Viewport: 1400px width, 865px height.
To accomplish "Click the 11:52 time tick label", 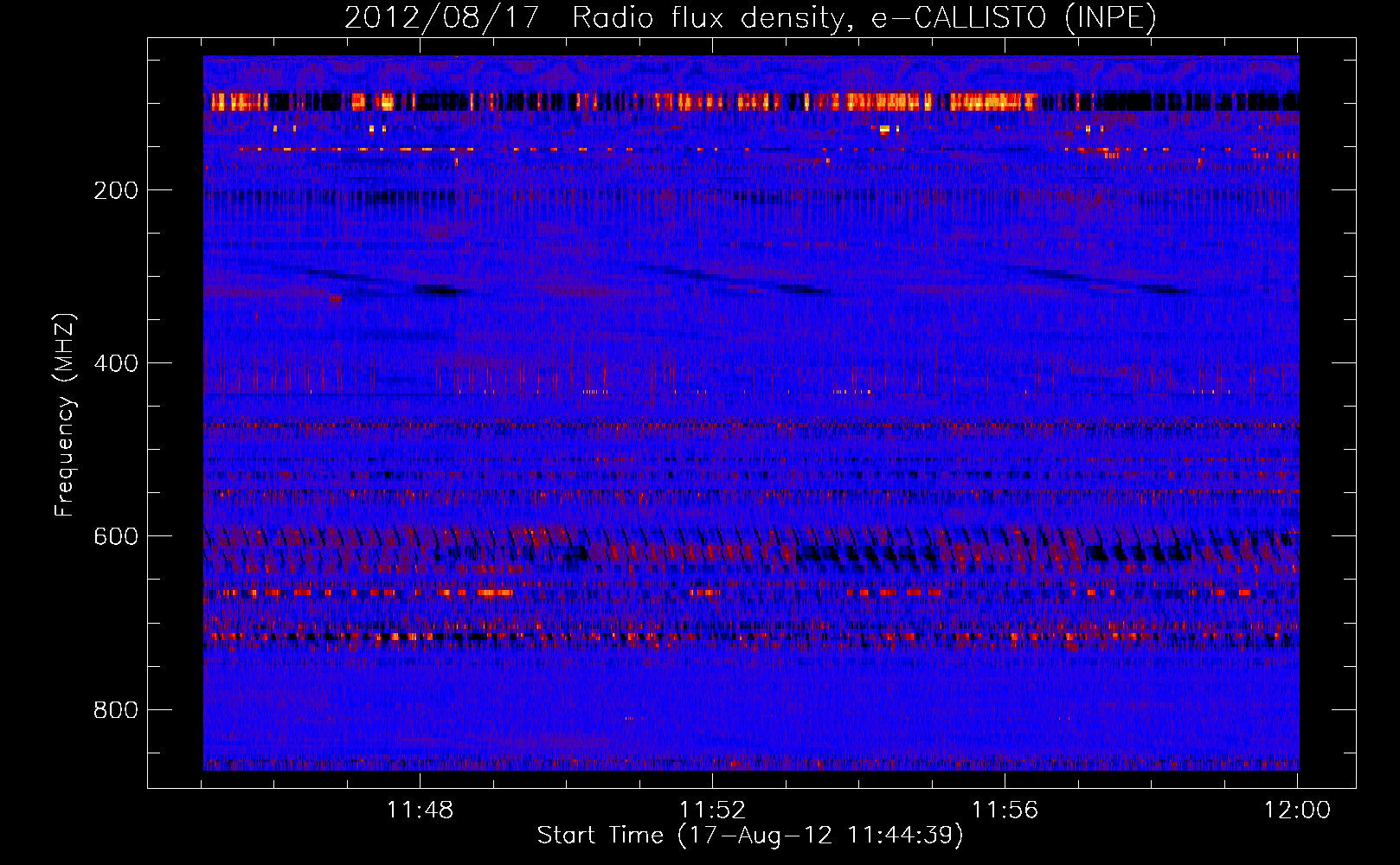I will pyautogui.click(x=712, y=811).
